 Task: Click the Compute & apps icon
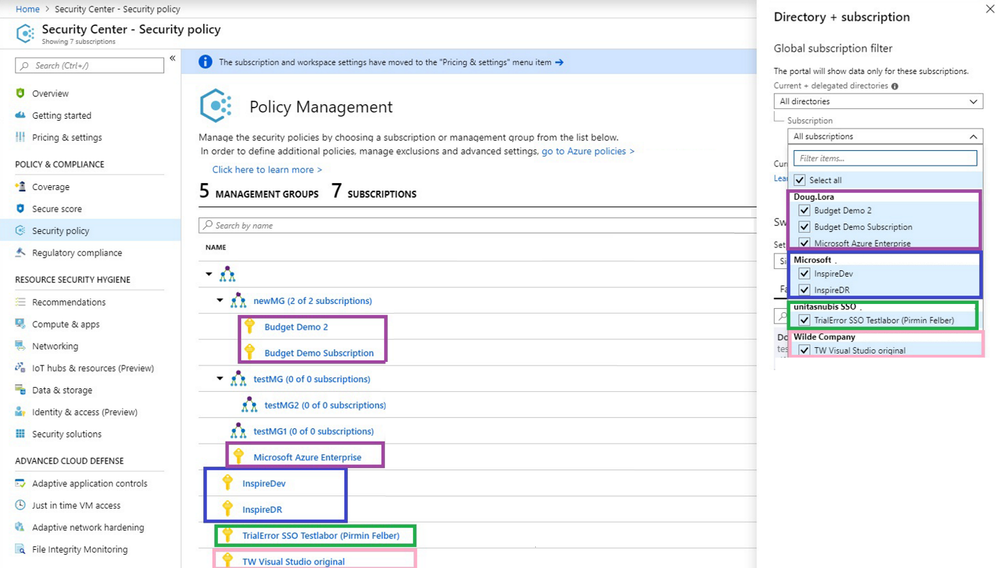(20, 323)
